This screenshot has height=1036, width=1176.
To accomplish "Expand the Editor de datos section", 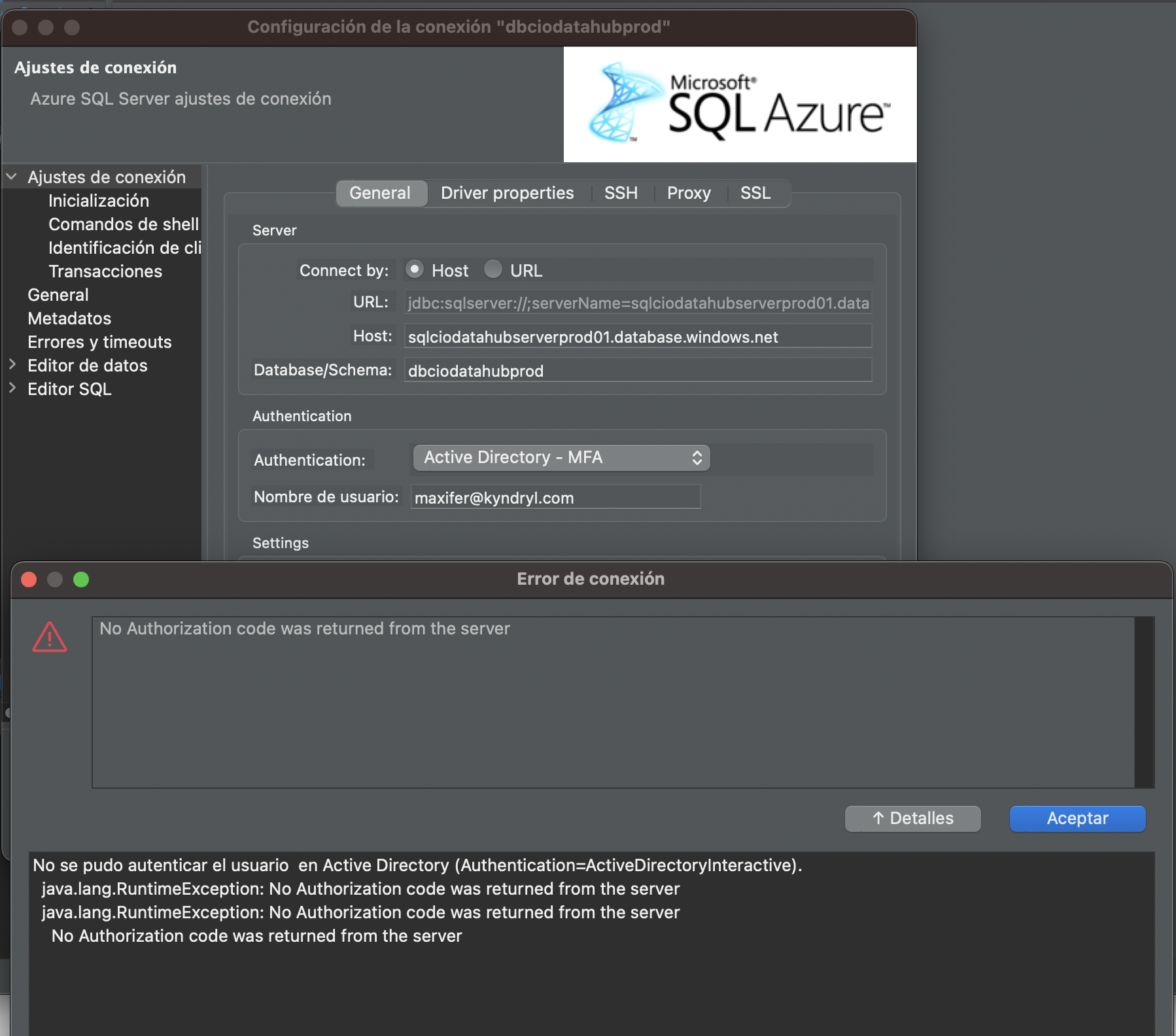I will tap(13, 365).
